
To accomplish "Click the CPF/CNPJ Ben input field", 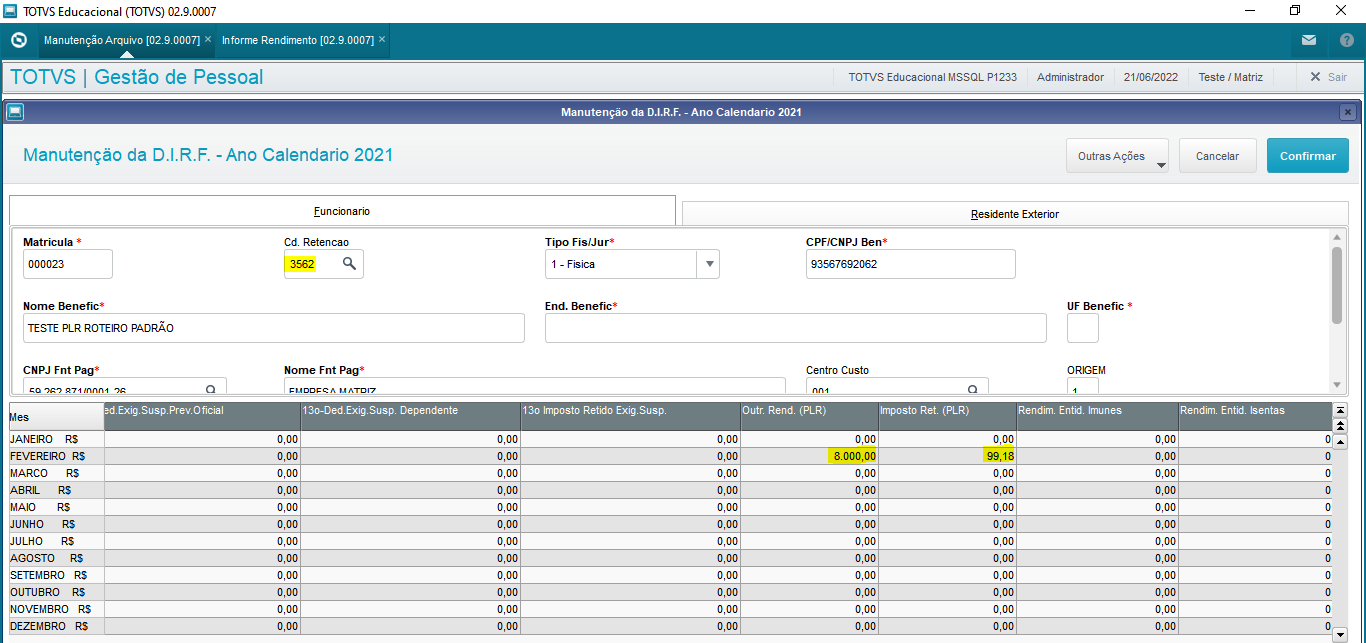I will [x=911, y=264].
